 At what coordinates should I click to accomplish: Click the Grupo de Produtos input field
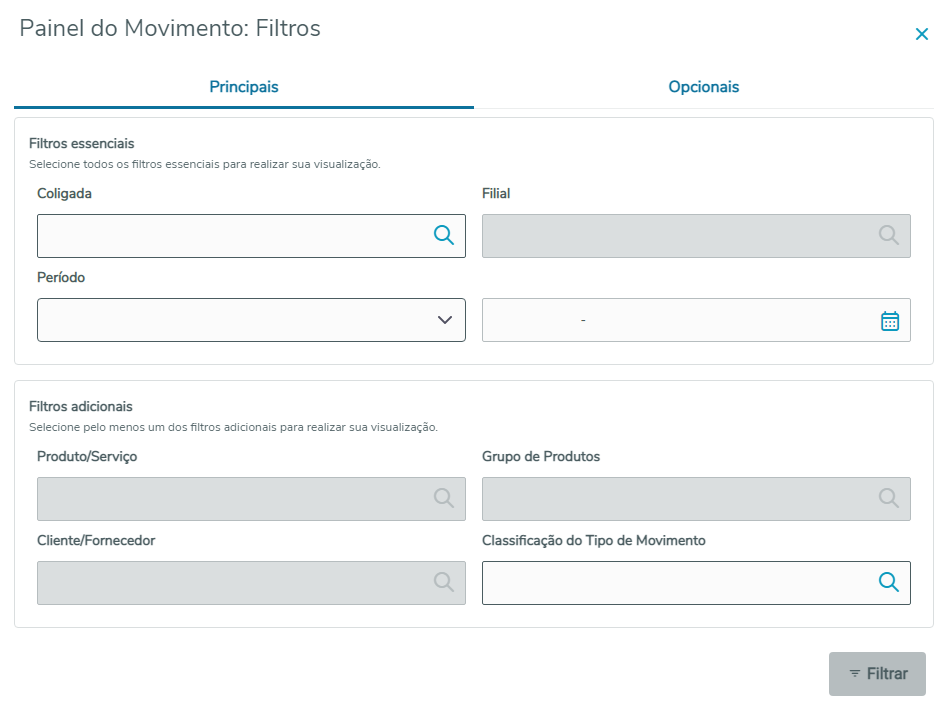point(675,499)
